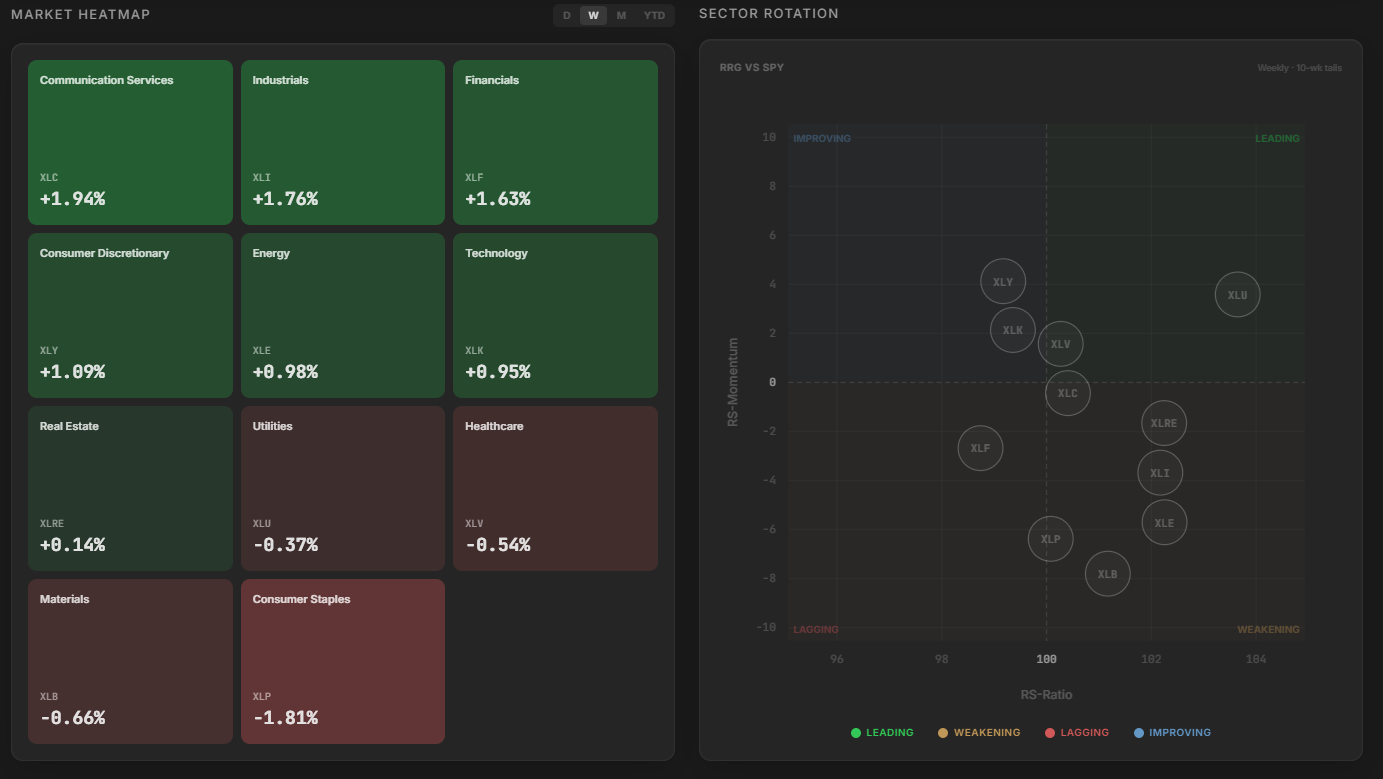The image size is (1383, 779).
Task: Click the Utilities XLU heatmap tile
Action: [343, 488]
